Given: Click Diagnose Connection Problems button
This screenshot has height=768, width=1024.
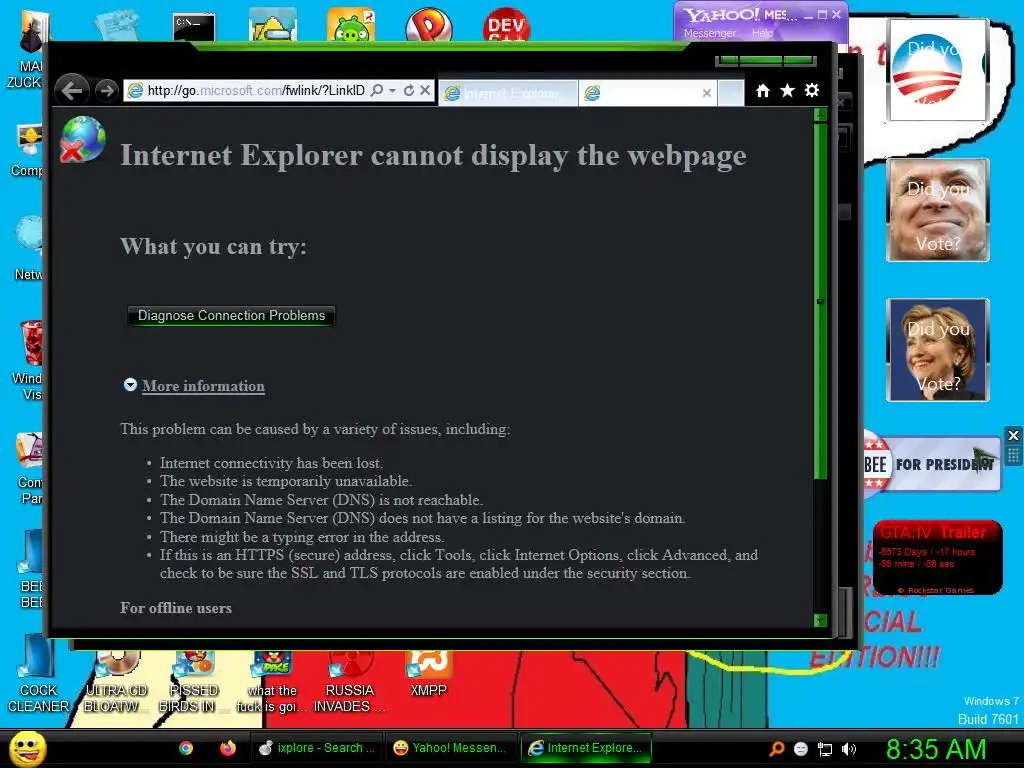Looking at the screenshot, I should [x=231, y=315].
